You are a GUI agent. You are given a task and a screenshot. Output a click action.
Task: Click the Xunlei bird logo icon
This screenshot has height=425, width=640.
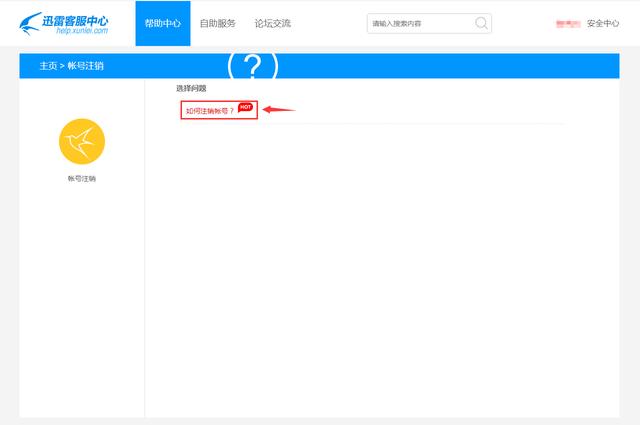point(32,24)
